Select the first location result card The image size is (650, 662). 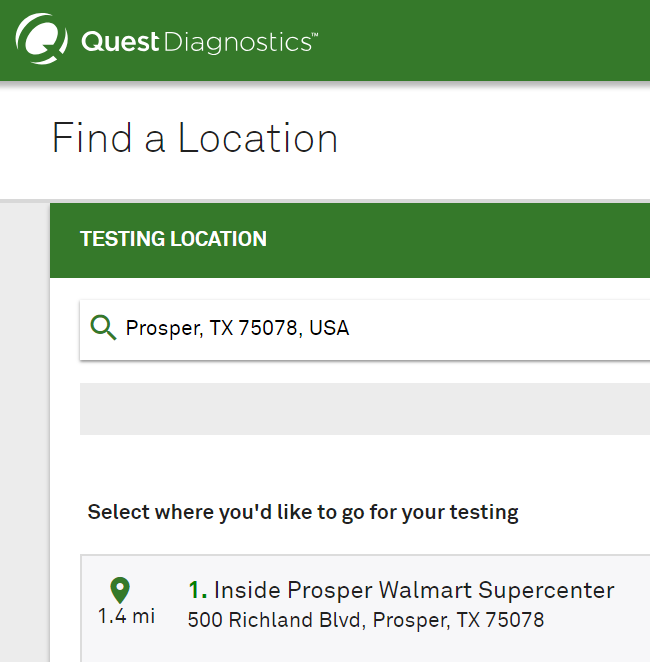pyautogui.click(x=365, y=608)
